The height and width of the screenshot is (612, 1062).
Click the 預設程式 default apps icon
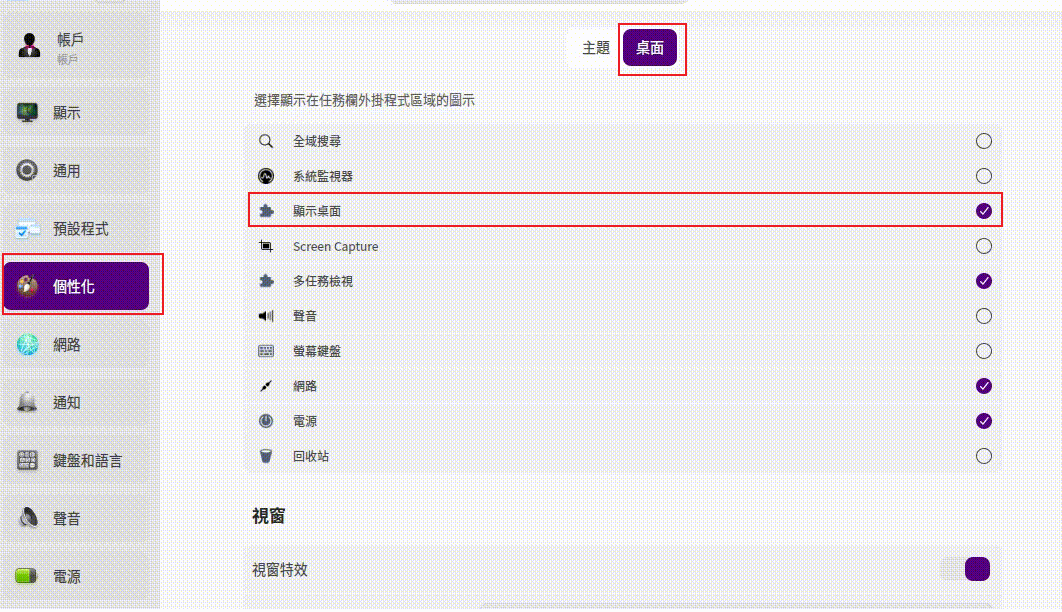[28, 229]
